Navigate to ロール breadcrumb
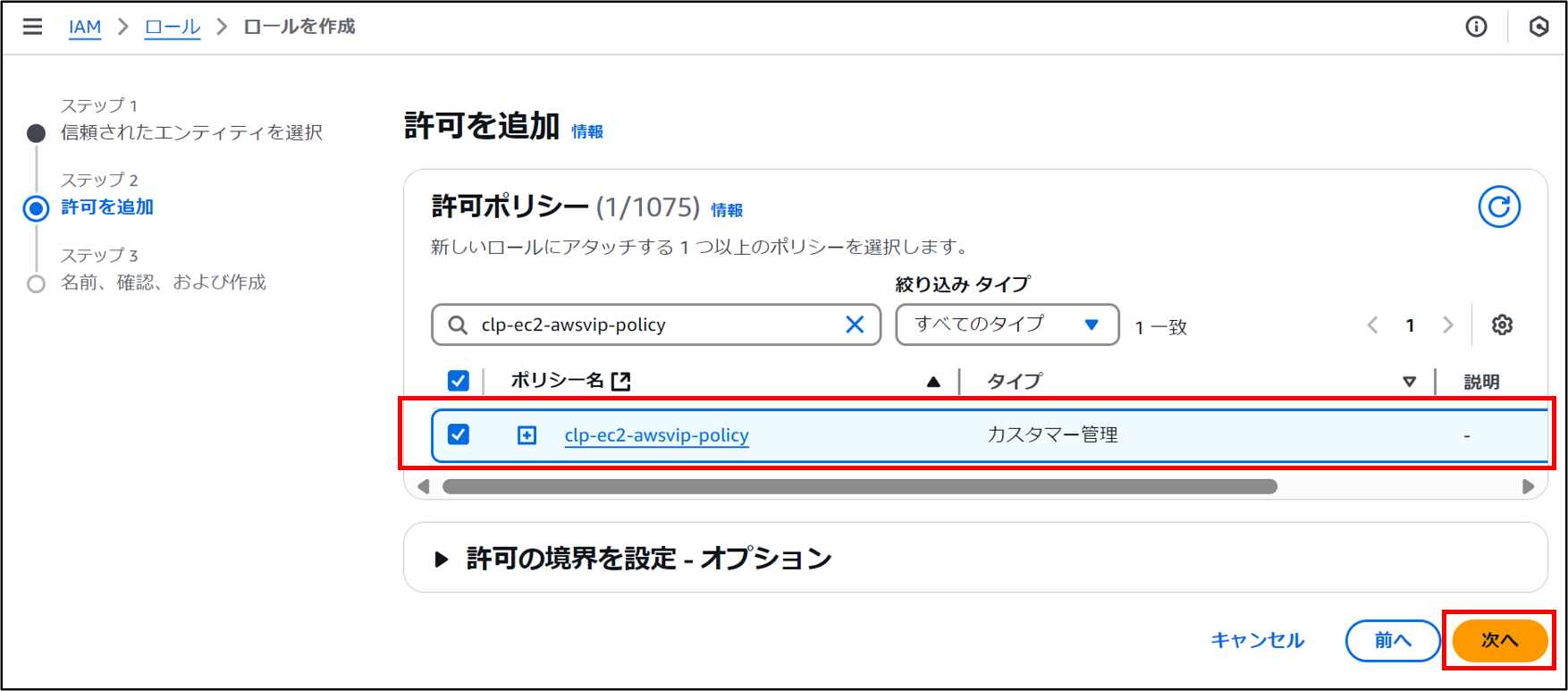The width and height of the screenshot is (1568, 691). coord(173,27)
